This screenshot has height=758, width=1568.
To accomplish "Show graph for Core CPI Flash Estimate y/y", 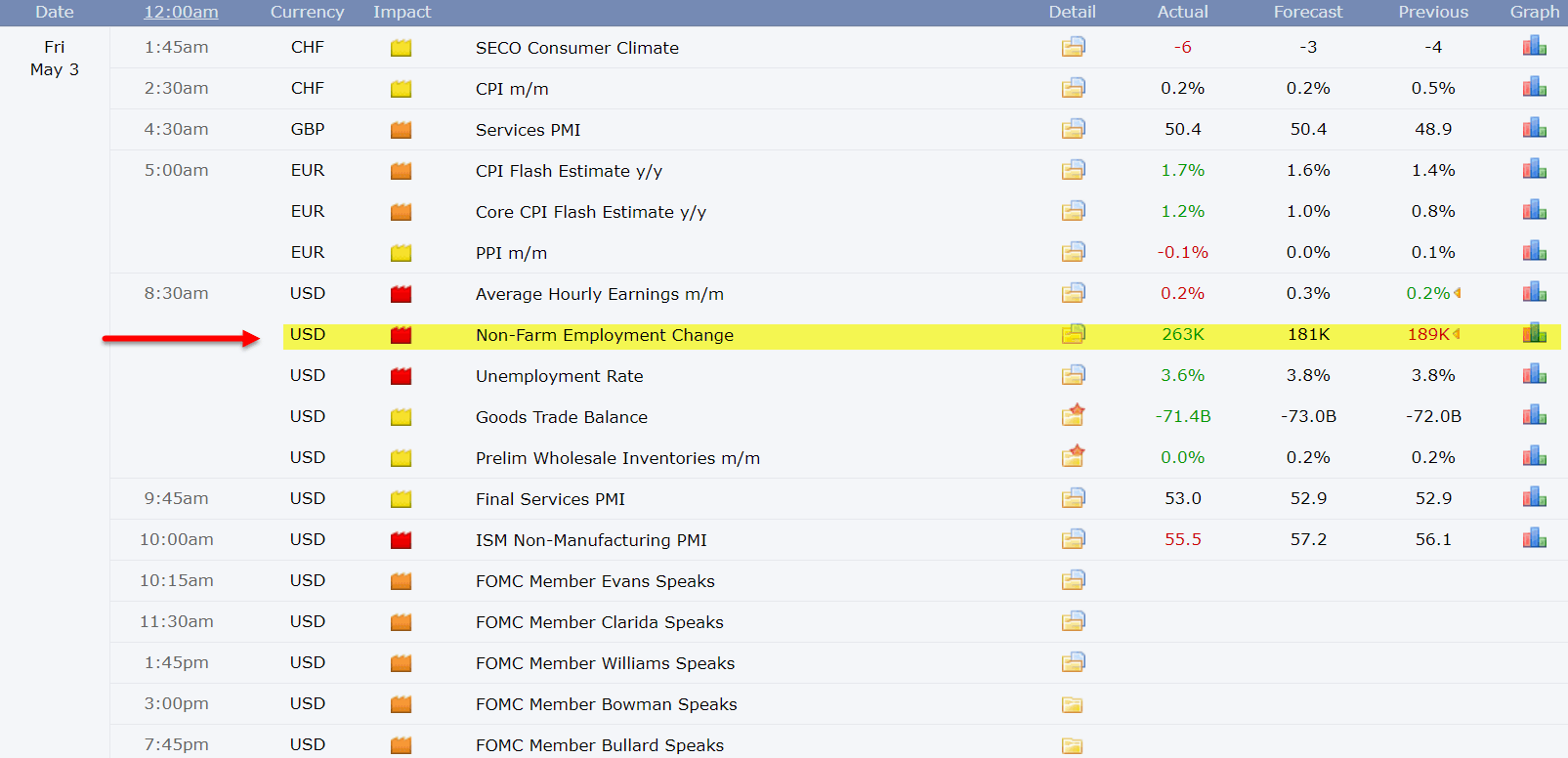I will [x=1534, y=210].
